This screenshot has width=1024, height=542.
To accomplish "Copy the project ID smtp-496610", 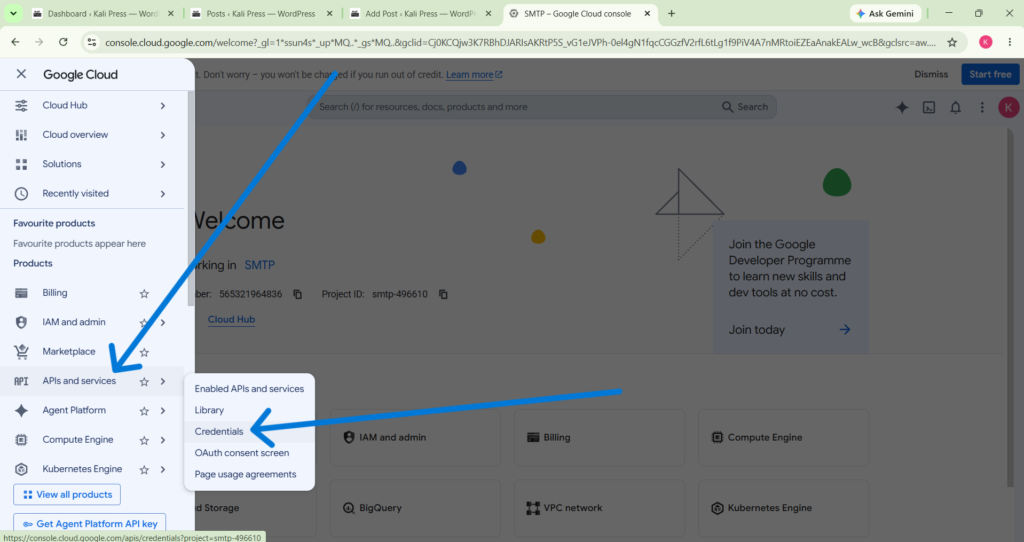I will click(x=443, y=295).
